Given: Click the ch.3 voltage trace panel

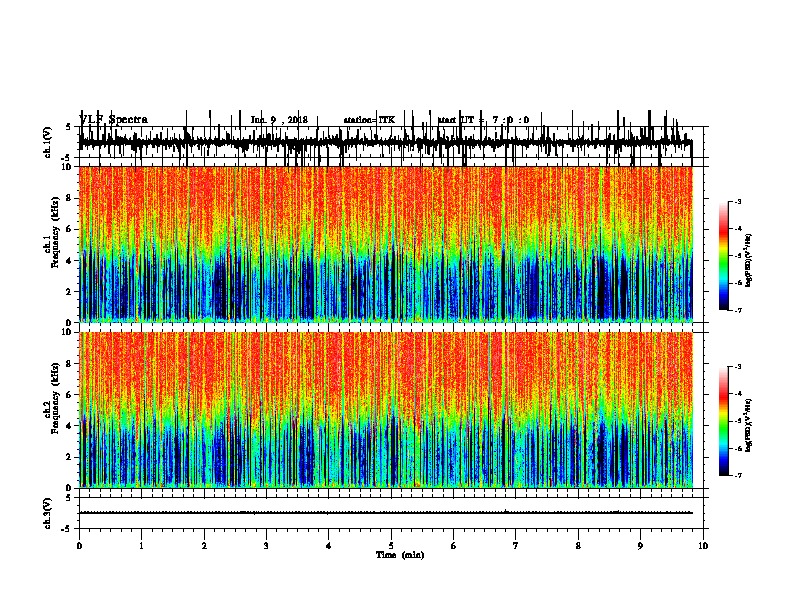Looking at the screenshot, I should click(x=391, y=513).
